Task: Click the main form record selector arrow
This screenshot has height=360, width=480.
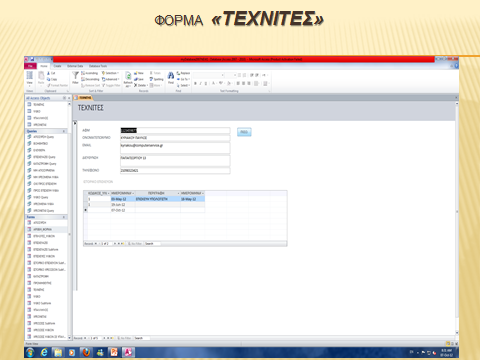Action: pos(75,124)
